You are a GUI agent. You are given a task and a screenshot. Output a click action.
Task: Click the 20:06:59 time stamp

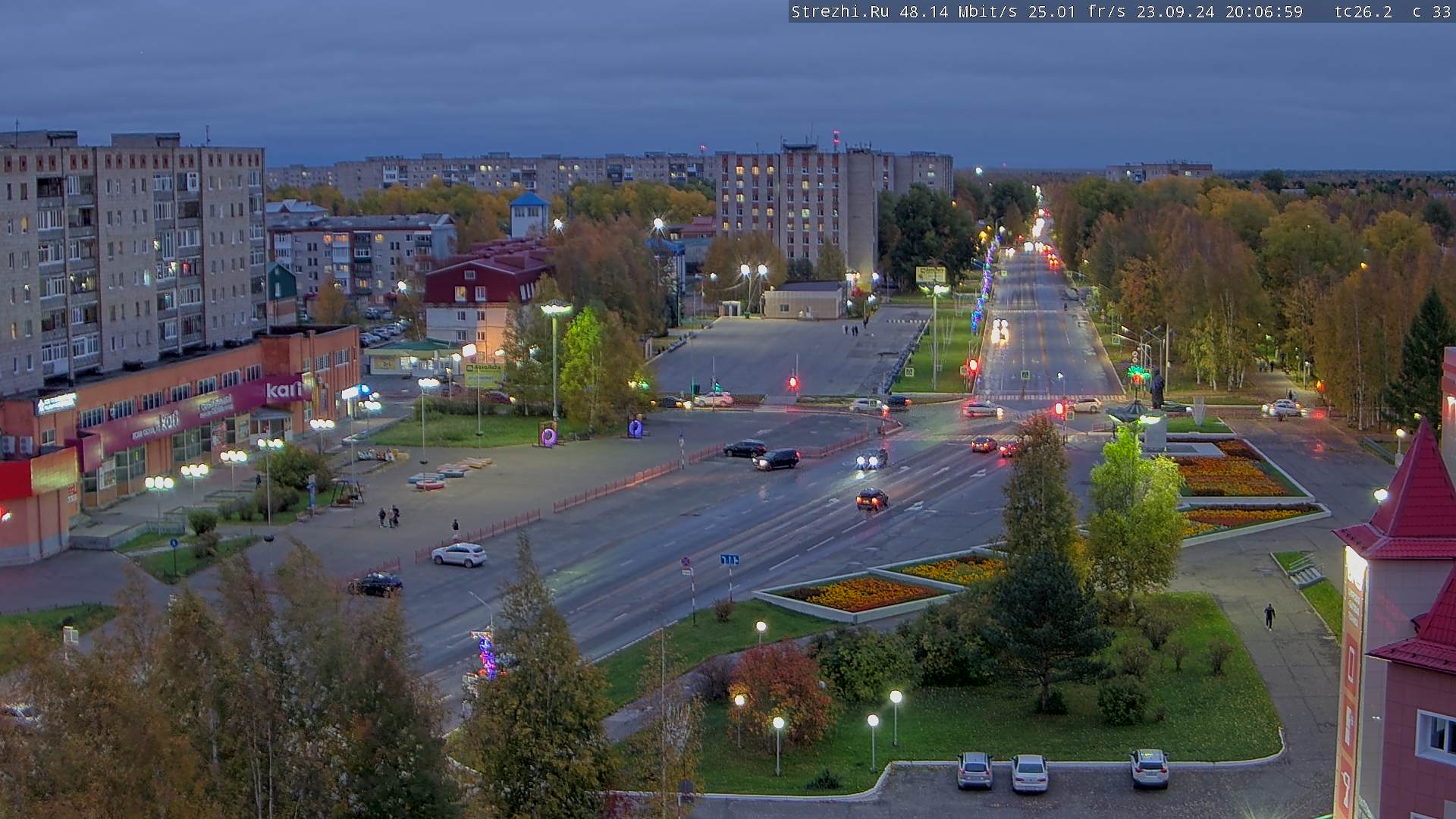click(x=1264, y=12)
